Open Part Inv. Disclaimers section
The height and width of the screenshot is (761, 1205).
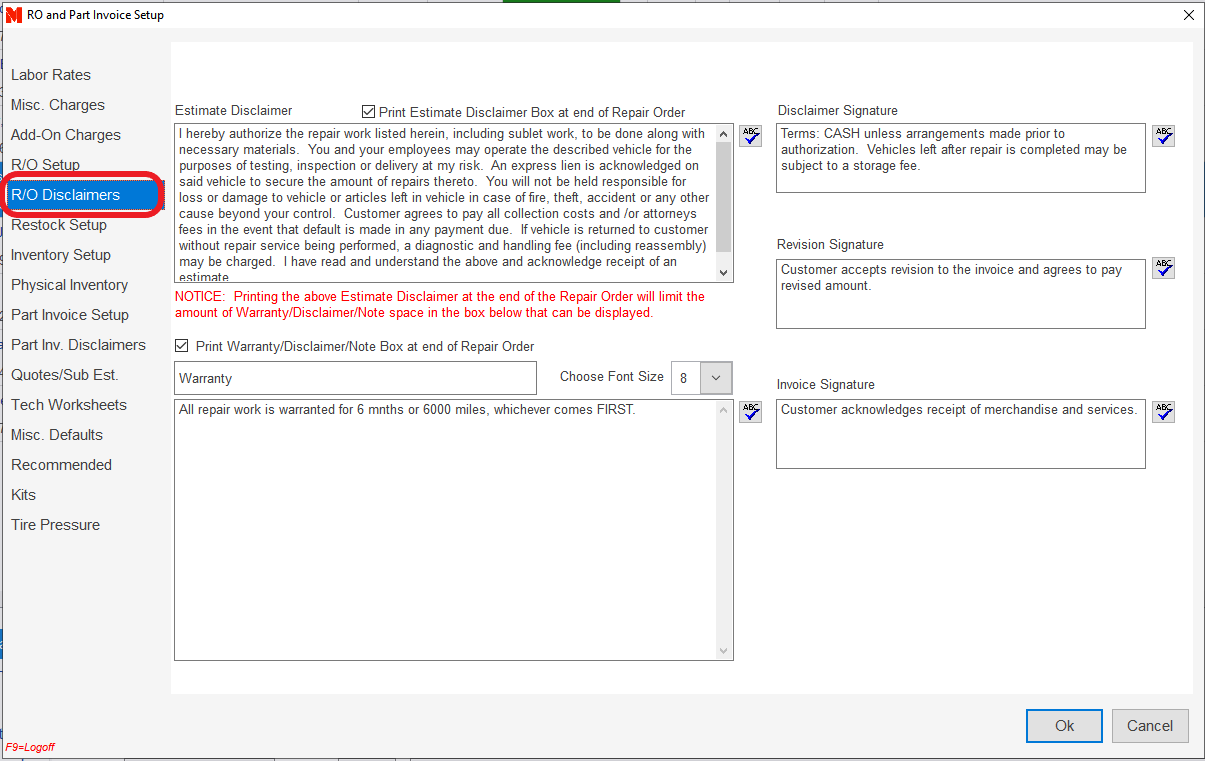(78, 345)
